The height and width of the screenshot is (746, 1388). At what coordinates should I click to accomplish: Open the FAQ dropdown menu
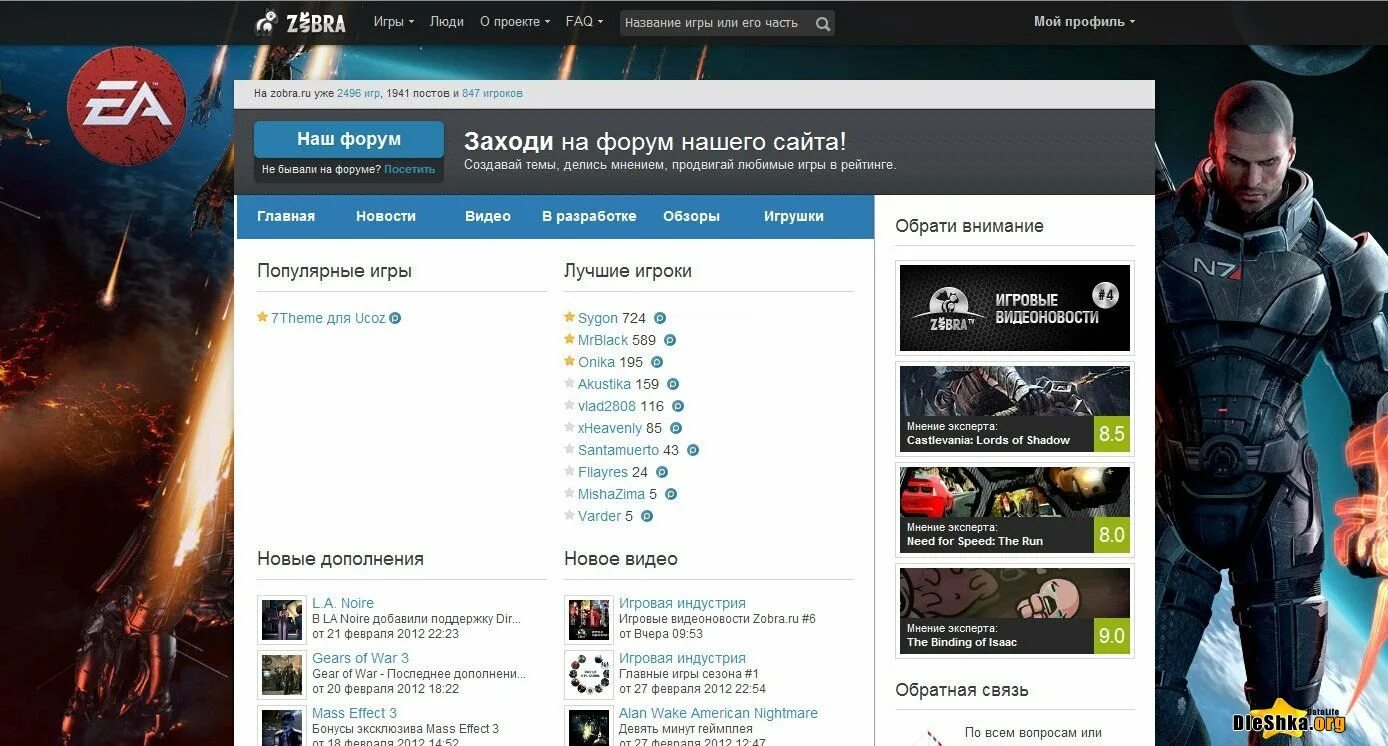click(584, 21)
